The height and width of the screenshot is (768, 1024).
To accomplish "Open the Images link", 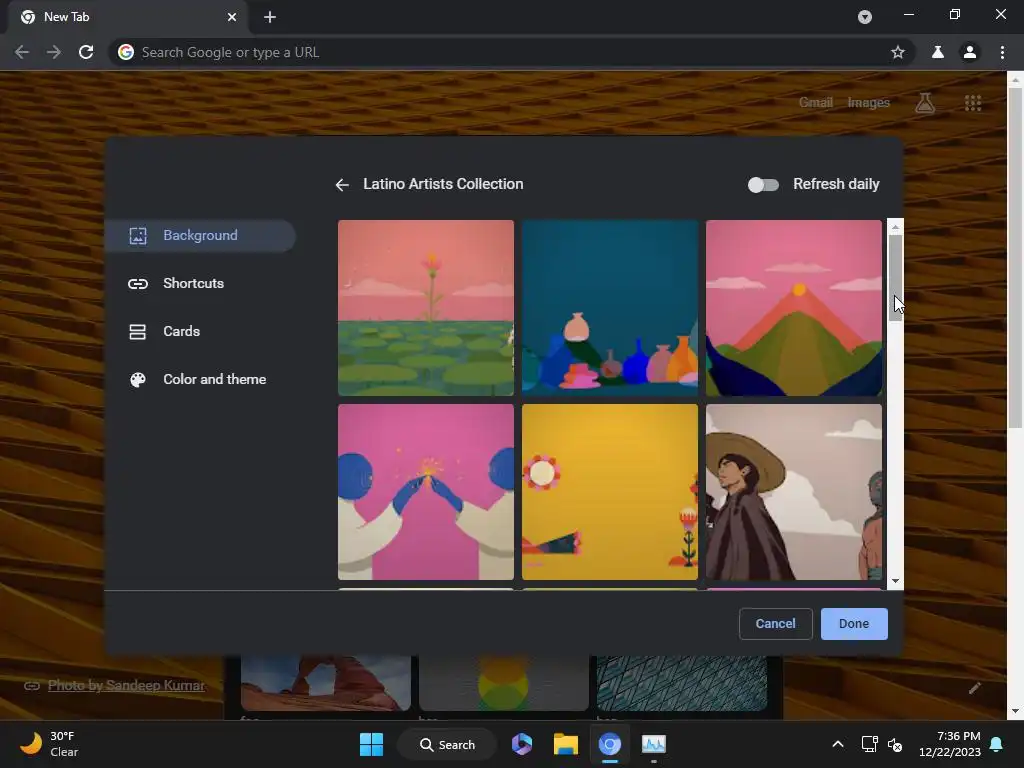I will pos(869,103).
